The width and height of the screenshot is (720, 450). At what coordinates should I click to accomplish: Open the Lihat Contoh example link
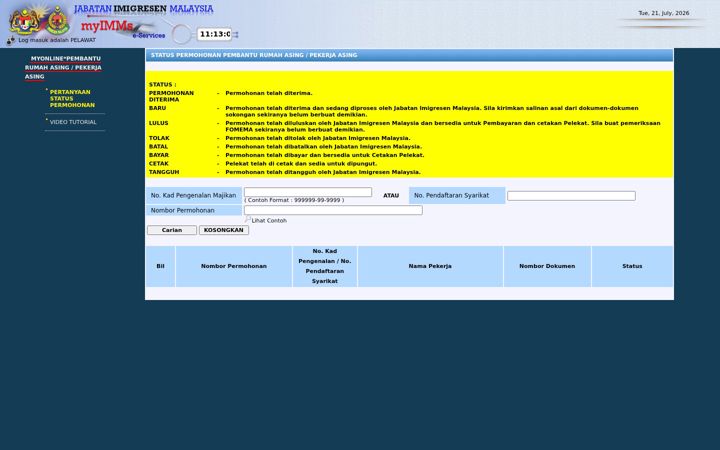pos(269,221)
